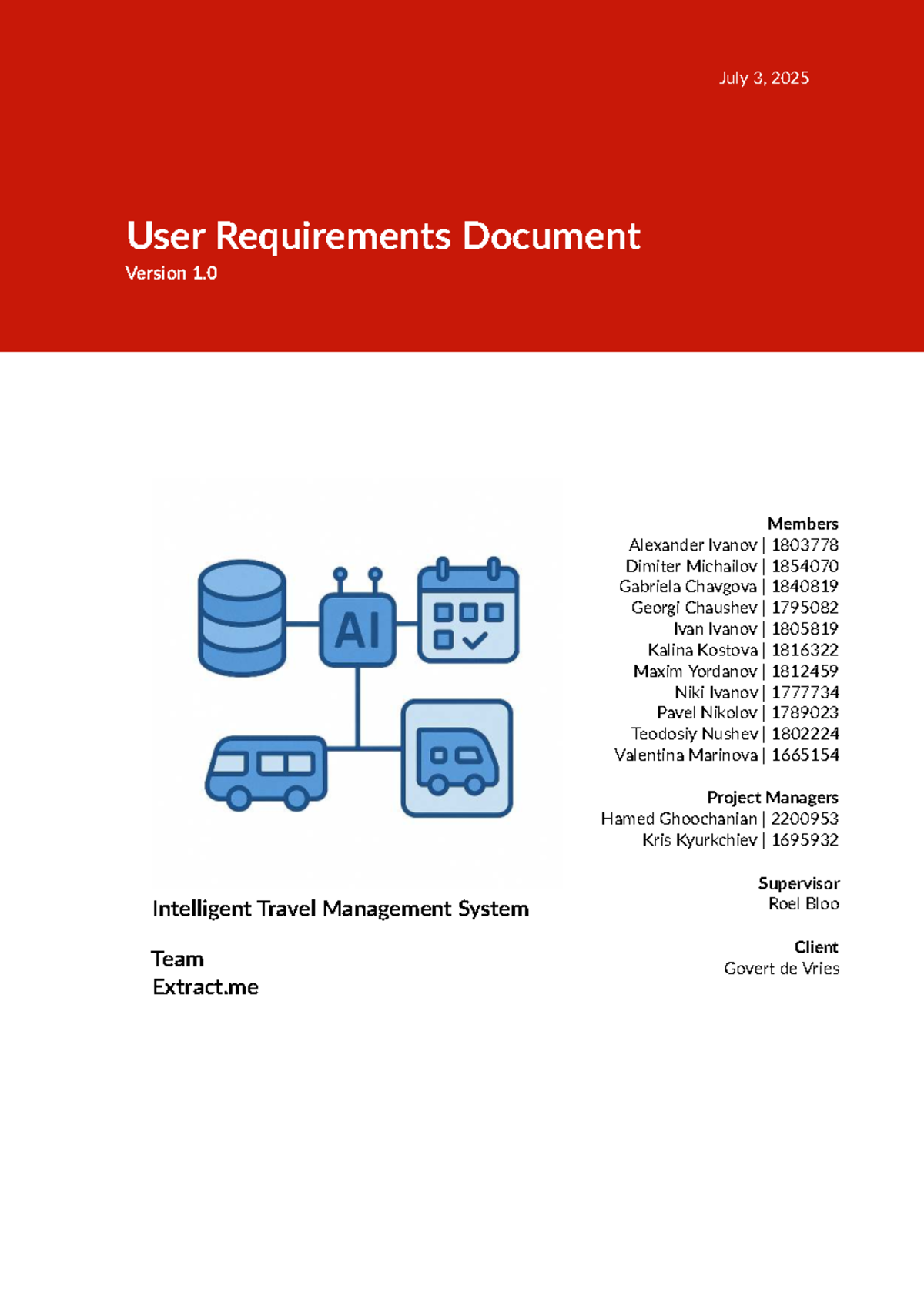Click the row 'Teodosiy Nushev | 1802224'
The height and width of the screenshot is (1306, 924).
735,734
